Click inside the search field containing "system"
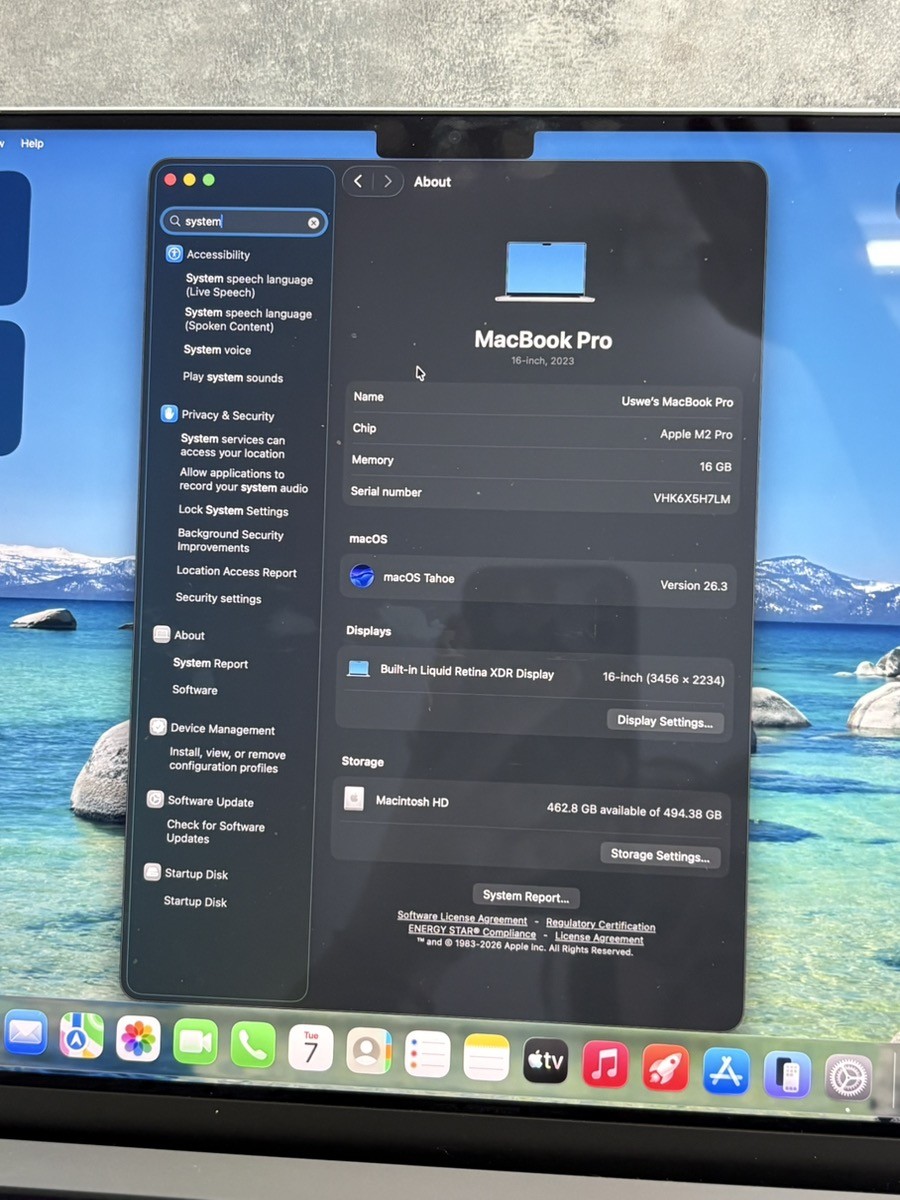900x1200 pixels. click(244, 221)
